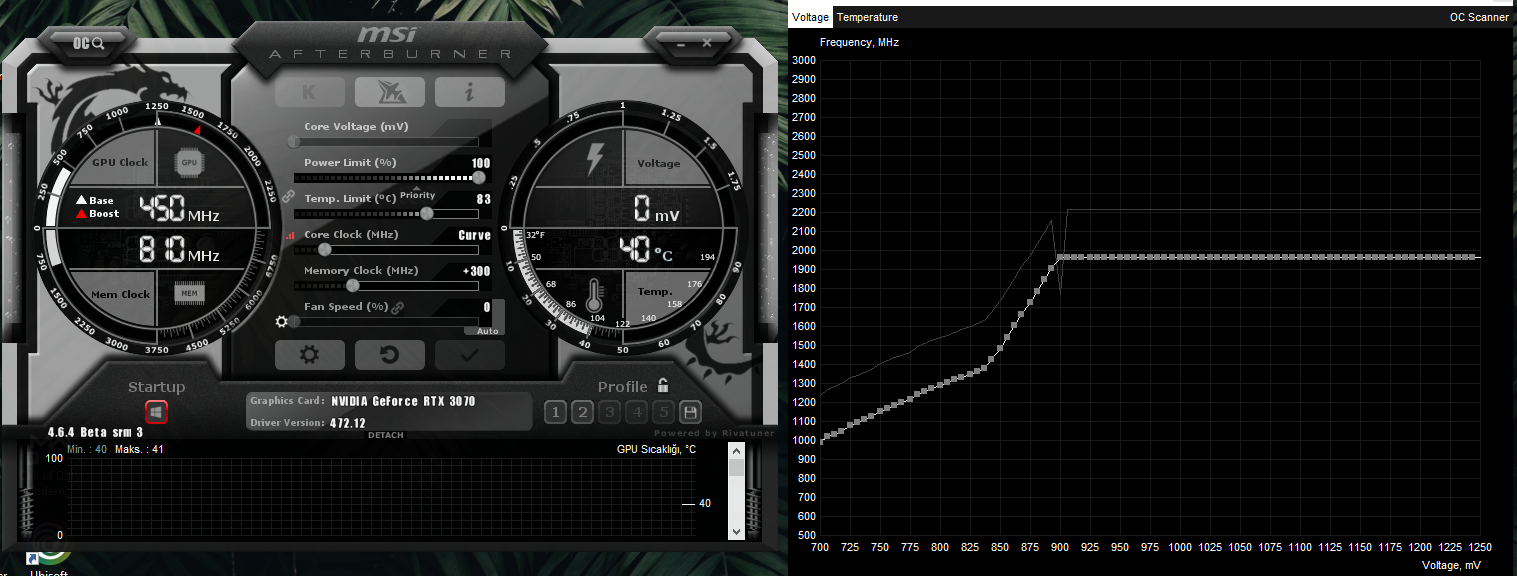Click the fan settings gear beside the Fan Speed slider
The image size is (1517, 576).
282,322
